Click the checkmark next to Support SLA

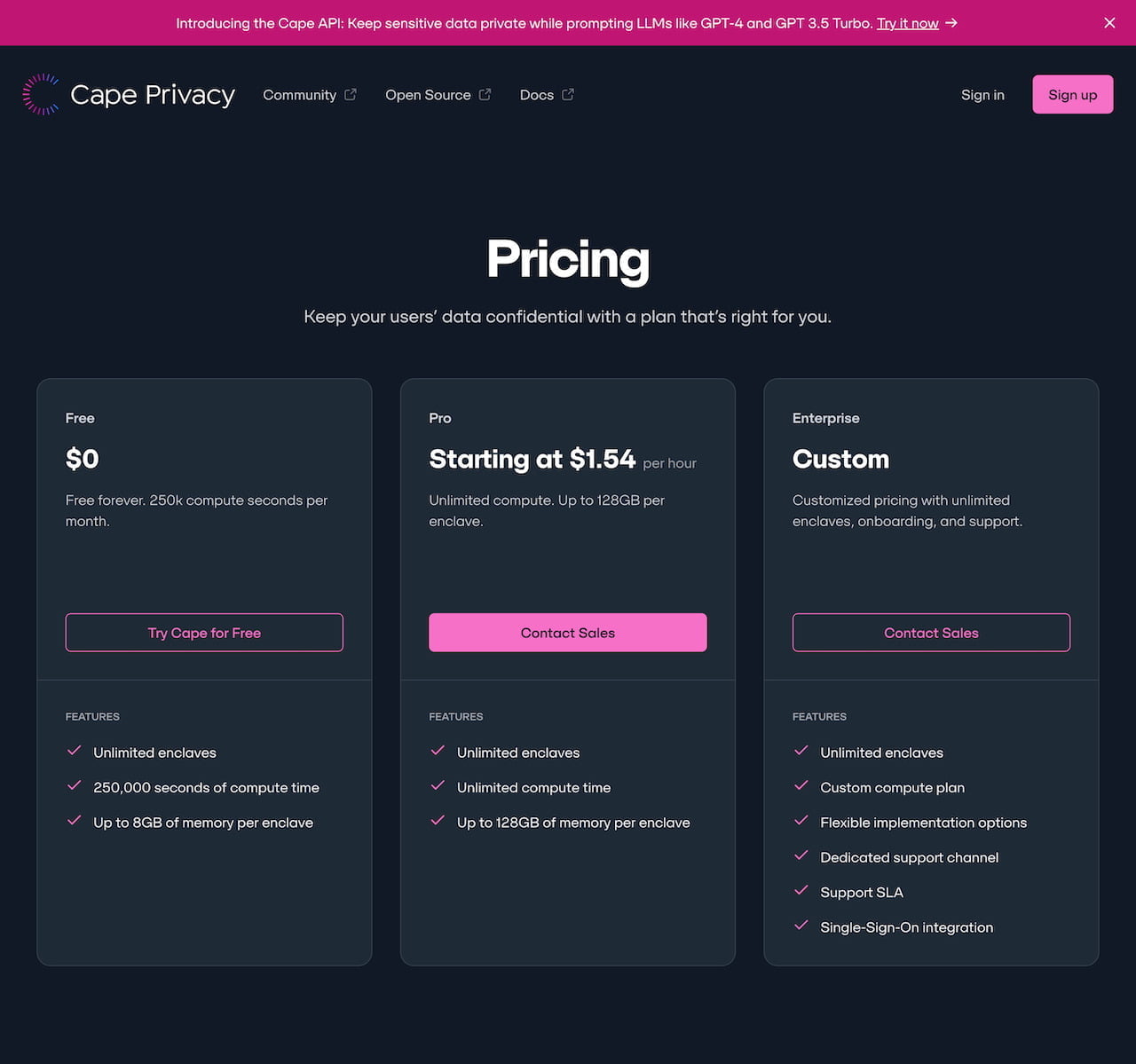[801, 891]
